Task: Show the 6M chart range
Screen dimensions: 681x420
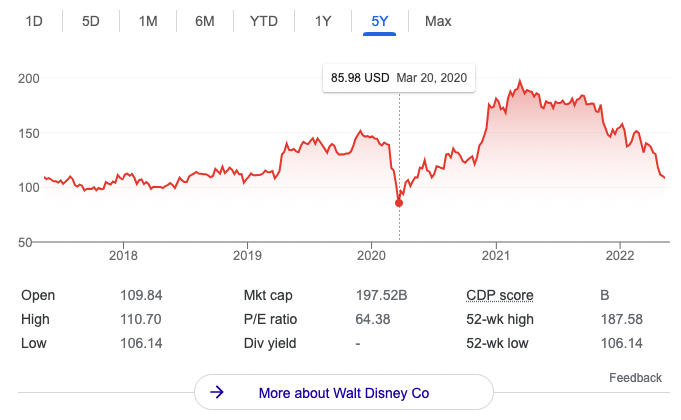Action: point(205,21)
